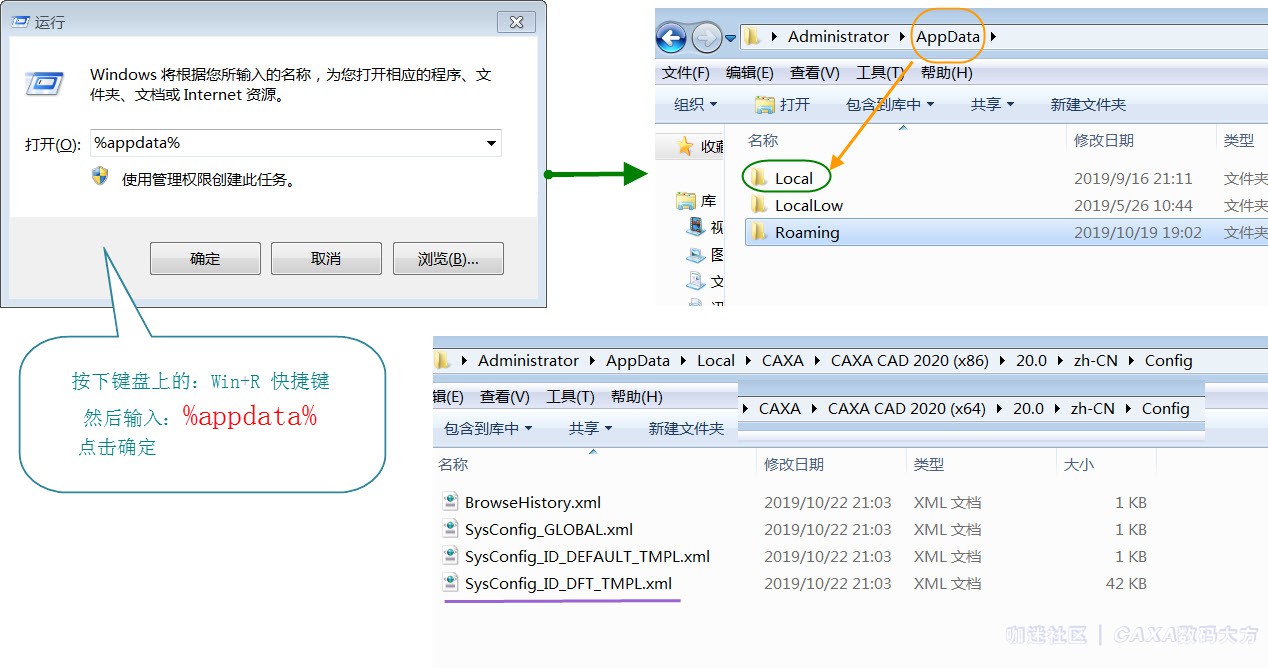The width and height of the screenshot is (1268, 668).
Task: Open the Run dialog's %appdata% dropdown arrow
Action: [x=491, y=143]
